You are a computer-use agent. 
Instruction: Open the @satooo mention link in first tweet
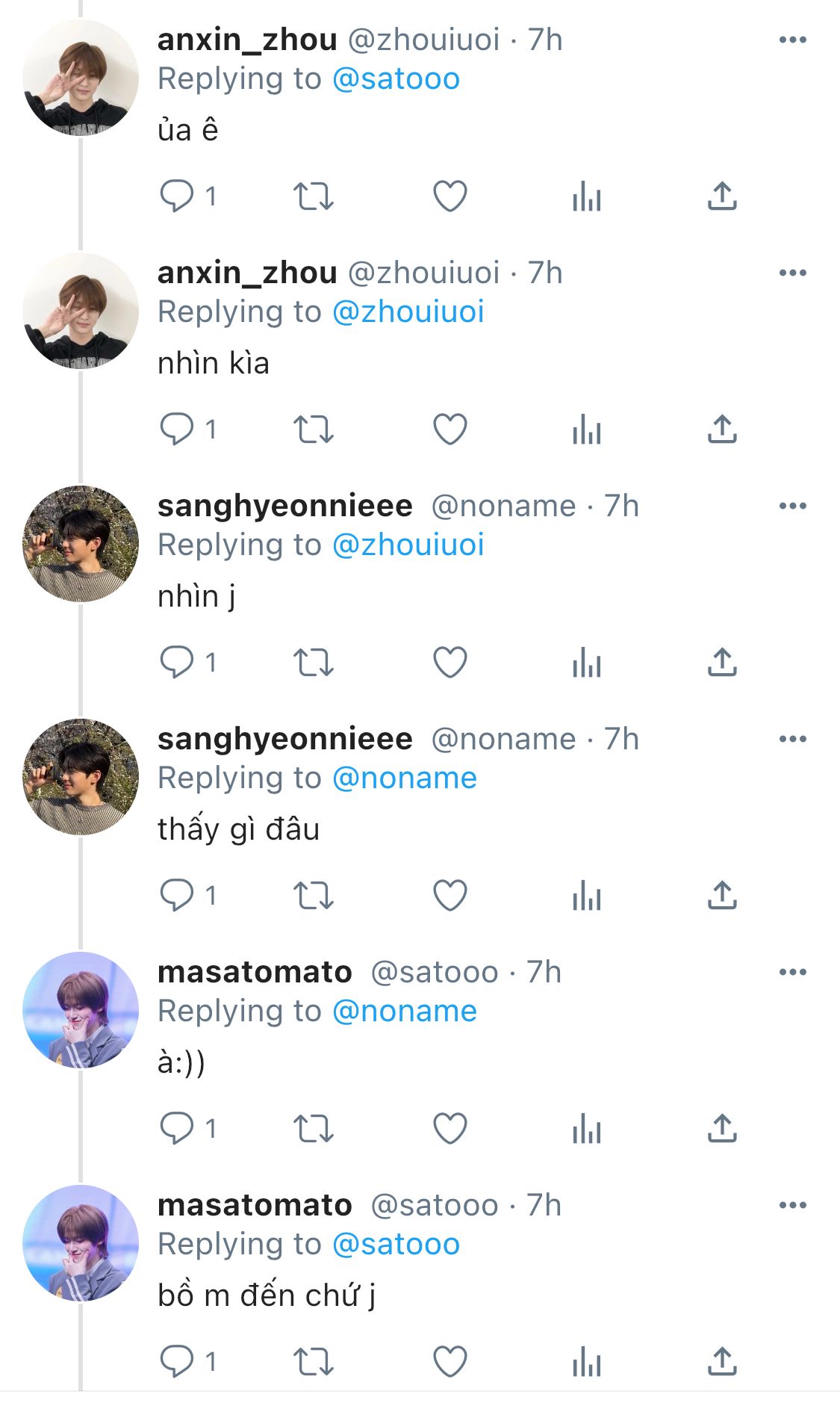coord(396,79)
